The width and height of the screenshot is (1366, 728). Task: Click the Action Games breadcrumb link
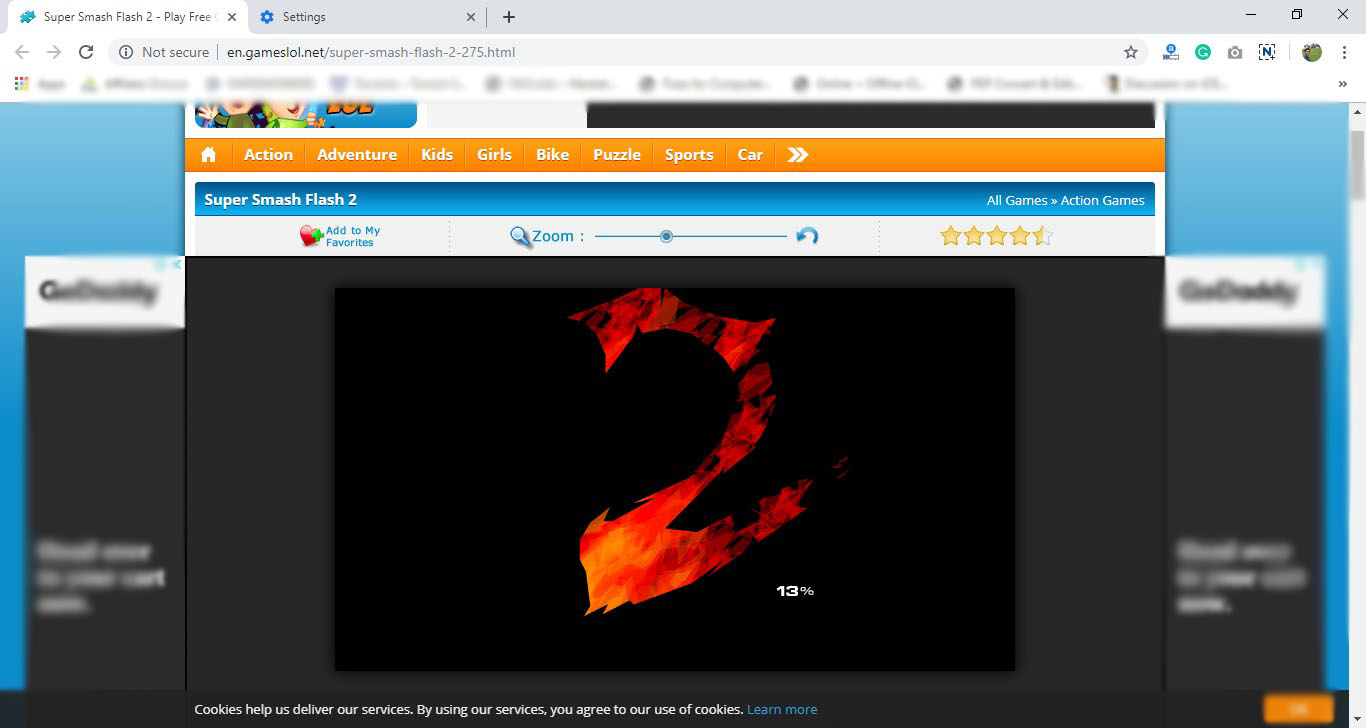(1103, 200)
